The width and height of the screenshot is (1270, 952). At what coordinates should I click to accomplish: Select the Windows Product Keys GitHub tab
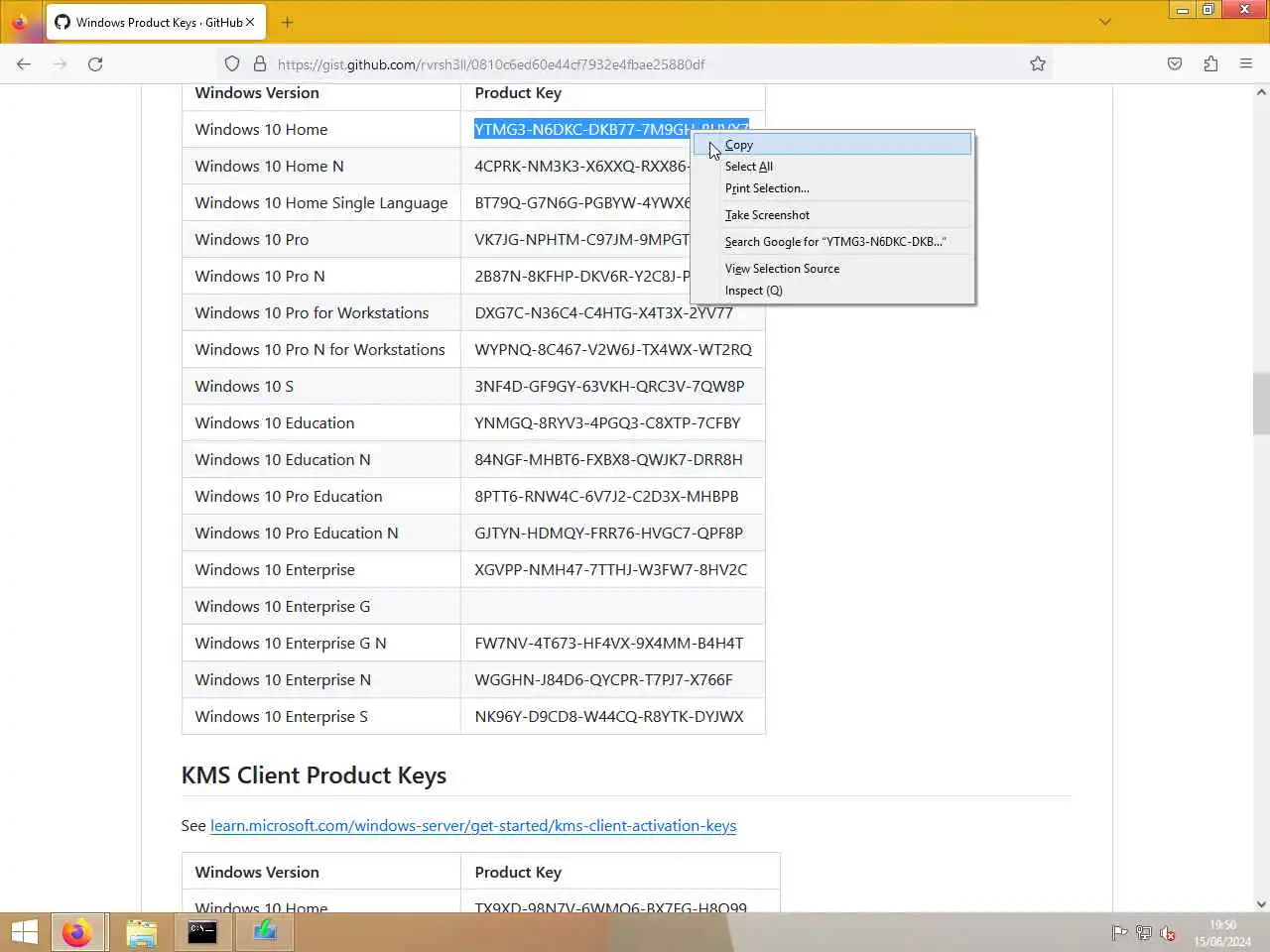coord(157,22)
